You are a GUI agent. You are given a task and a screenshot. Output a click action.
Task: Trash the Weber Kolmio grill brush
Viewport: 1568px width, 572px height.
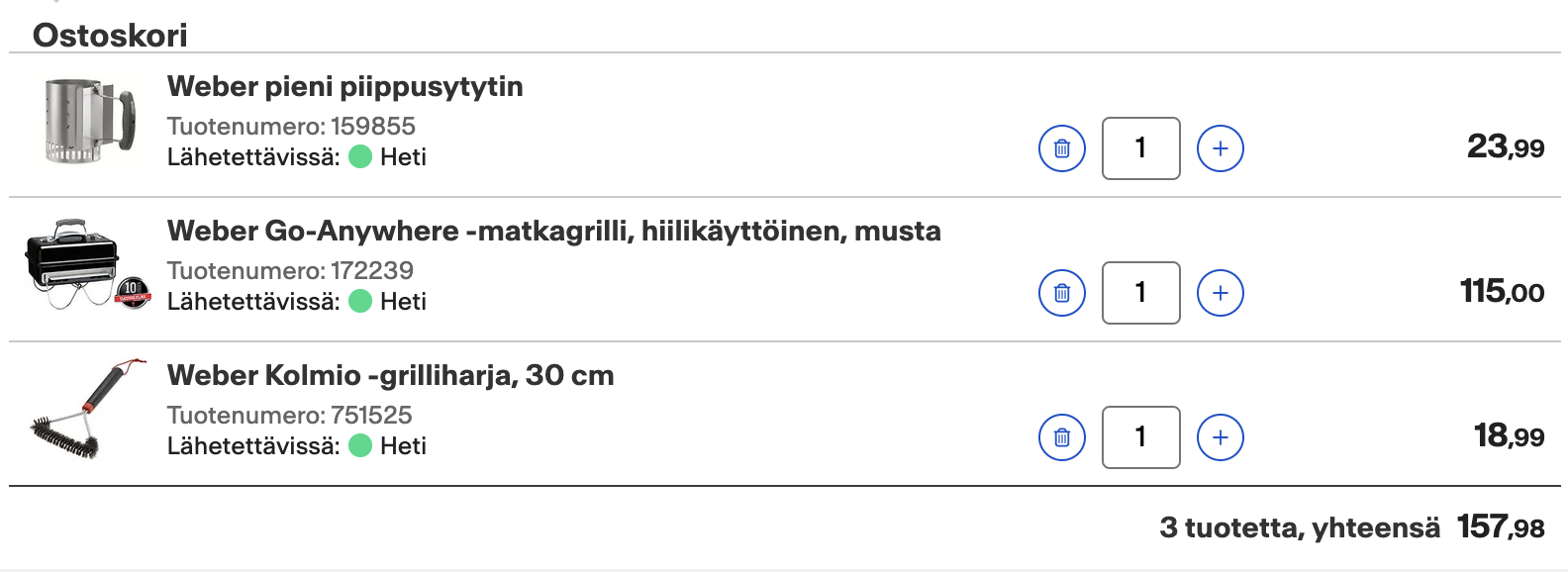click(1062, 437)
